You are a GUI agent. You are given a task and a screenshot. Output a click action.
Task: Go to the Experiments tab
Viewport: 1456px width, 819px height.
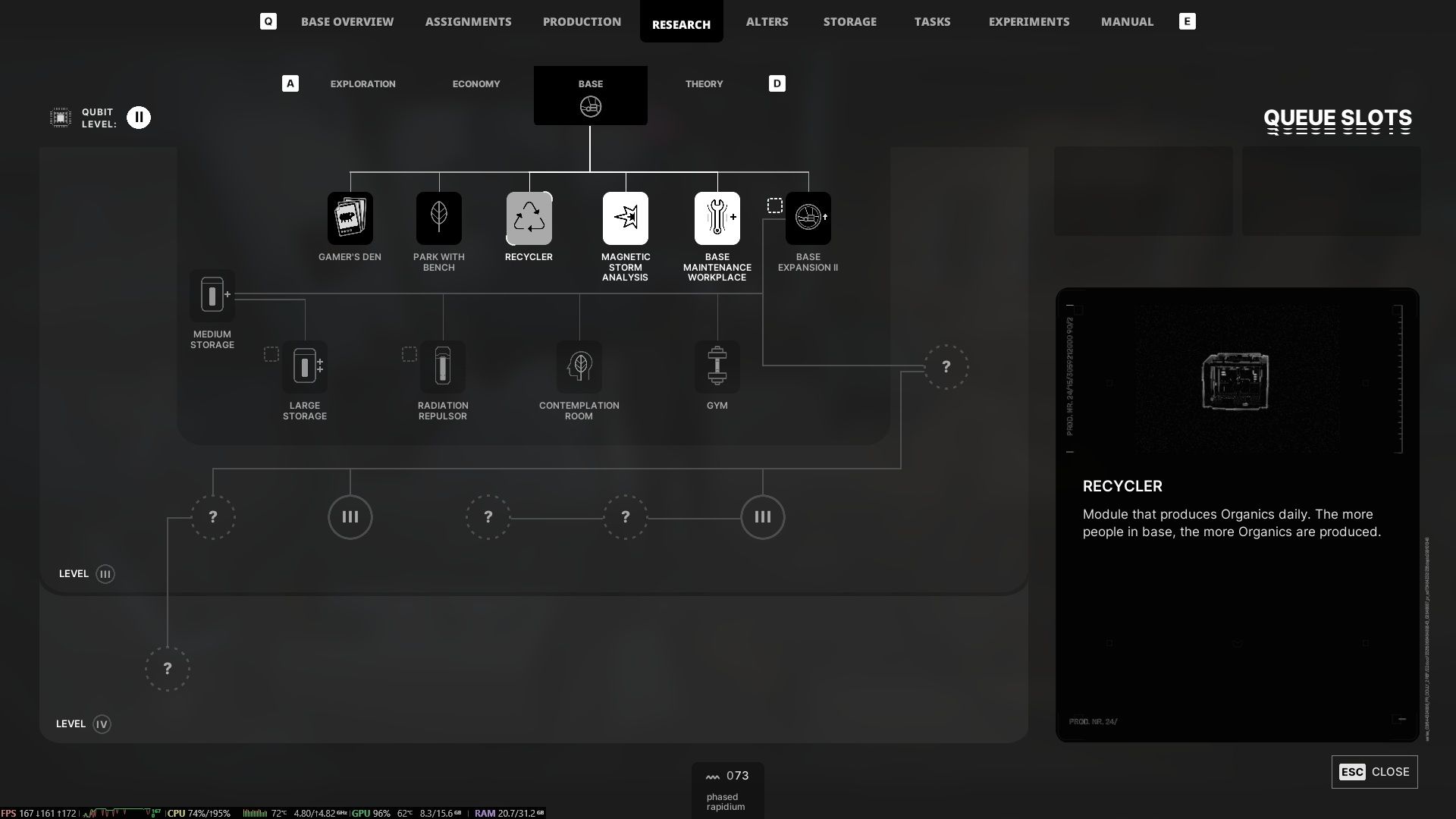[x=1028, y=21]
